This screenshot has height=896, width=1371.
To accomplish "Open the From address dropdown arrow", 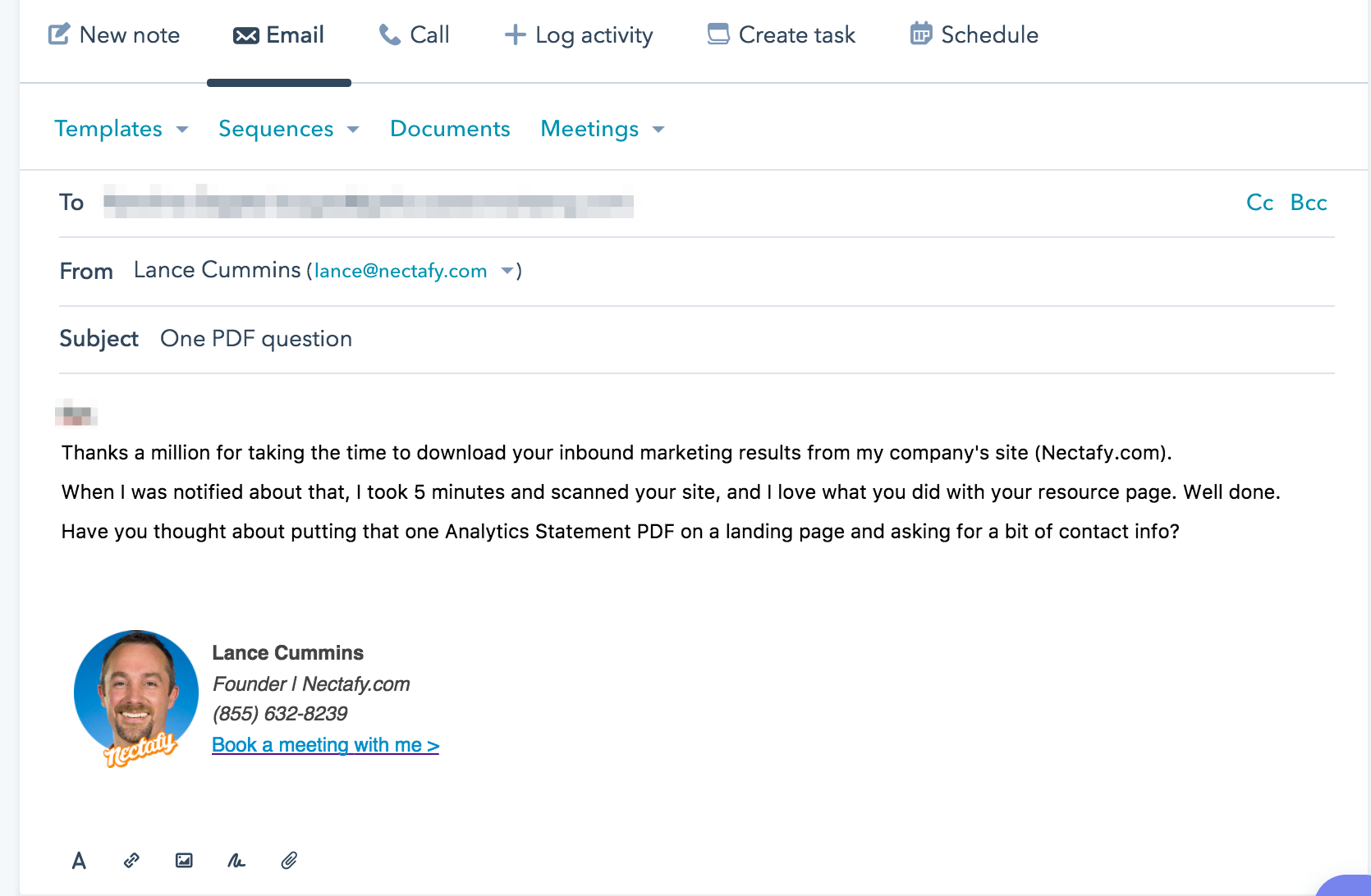I will [x=507, y=270].
